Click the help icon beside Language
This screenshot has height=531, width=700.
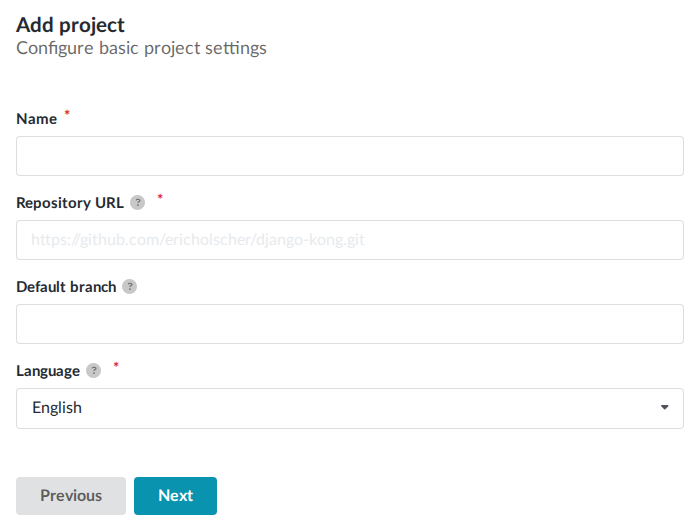click(x=94, y=371)
